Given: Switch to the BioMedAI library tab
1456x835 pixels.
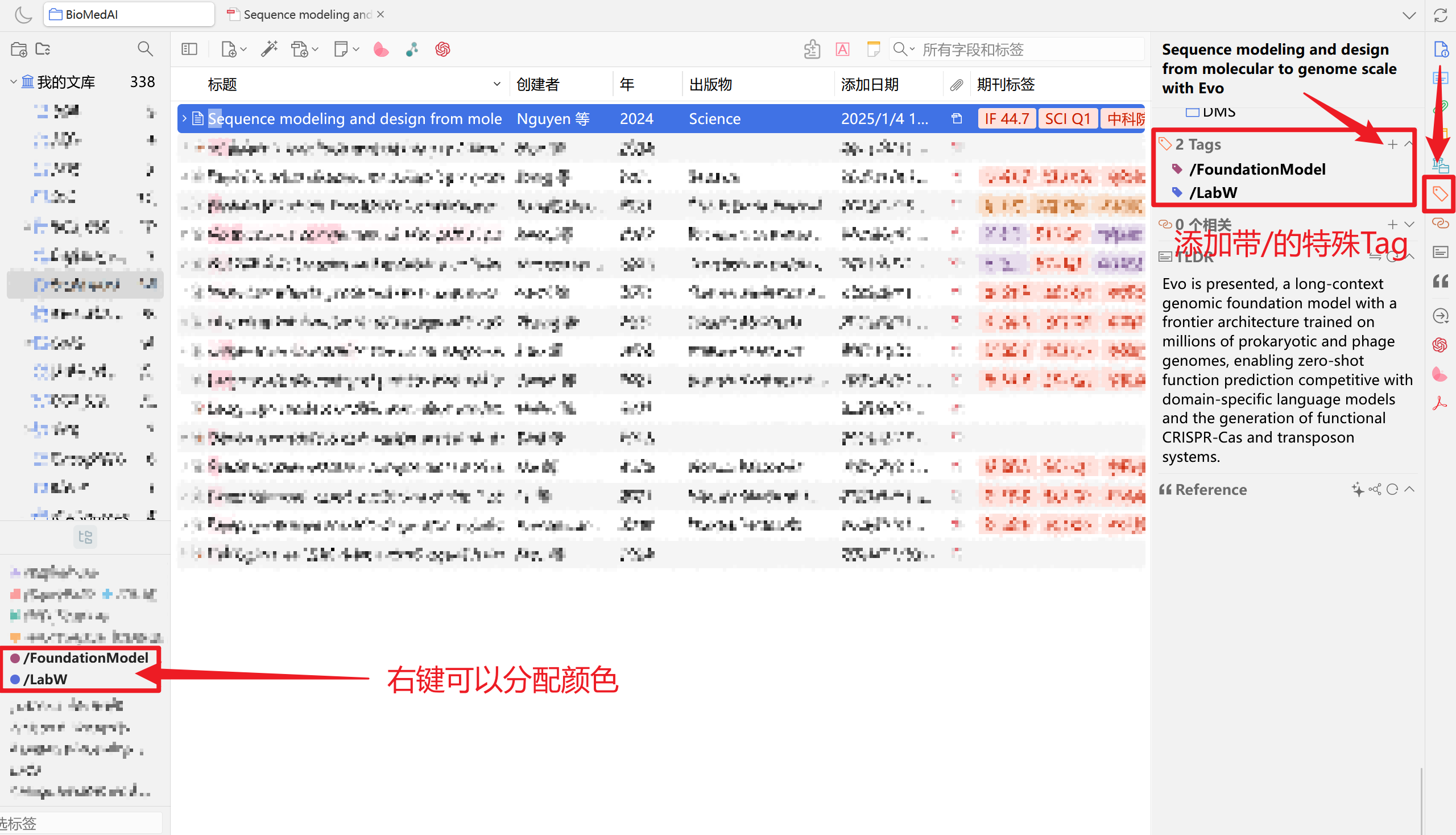Looking at the screenshot, I should coord(129,14).
